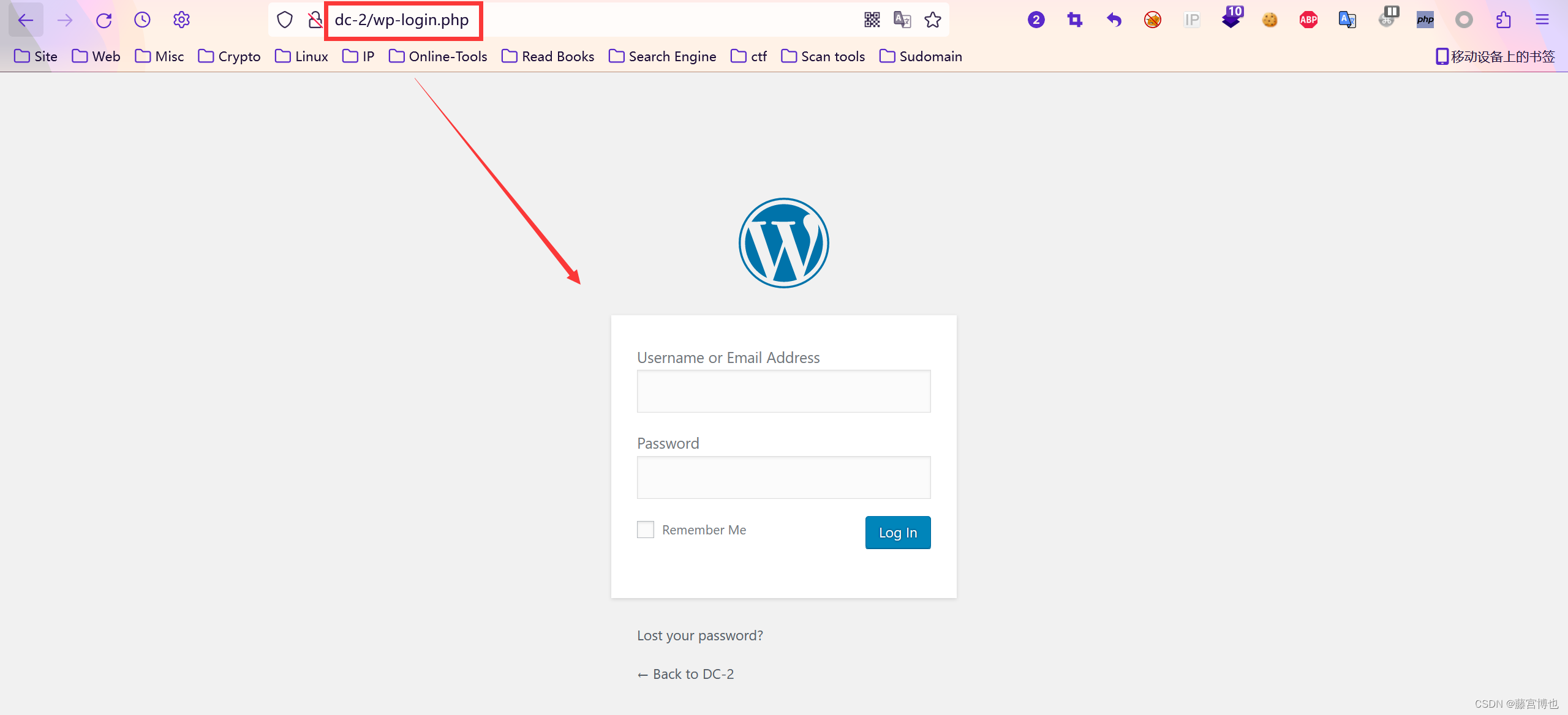Expand the browser bookmarks bar Site folder
Viewport: 1568px width, 715px height.
pyautogui.click(x=35, y=56)
